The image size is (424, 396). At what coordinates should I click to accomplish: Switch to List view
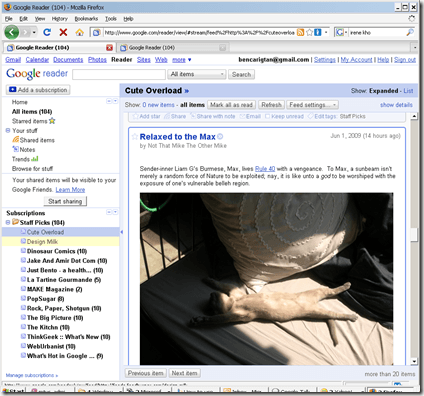(408, 91)
